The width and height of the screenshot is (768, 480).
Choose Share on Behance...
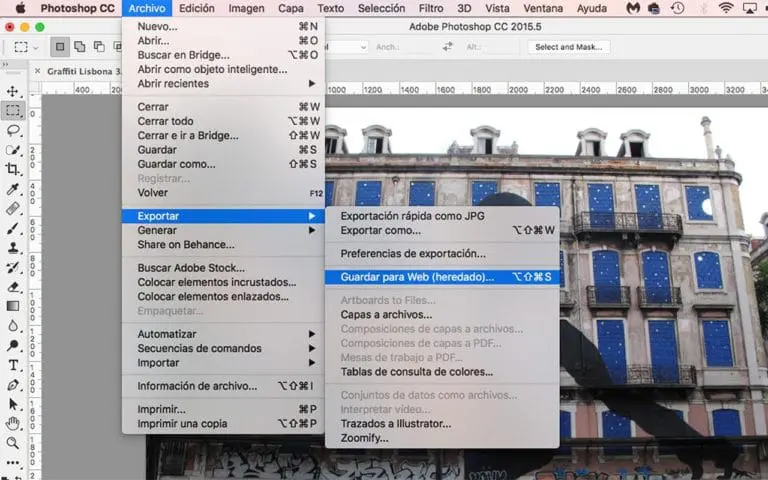coord(223,244)
